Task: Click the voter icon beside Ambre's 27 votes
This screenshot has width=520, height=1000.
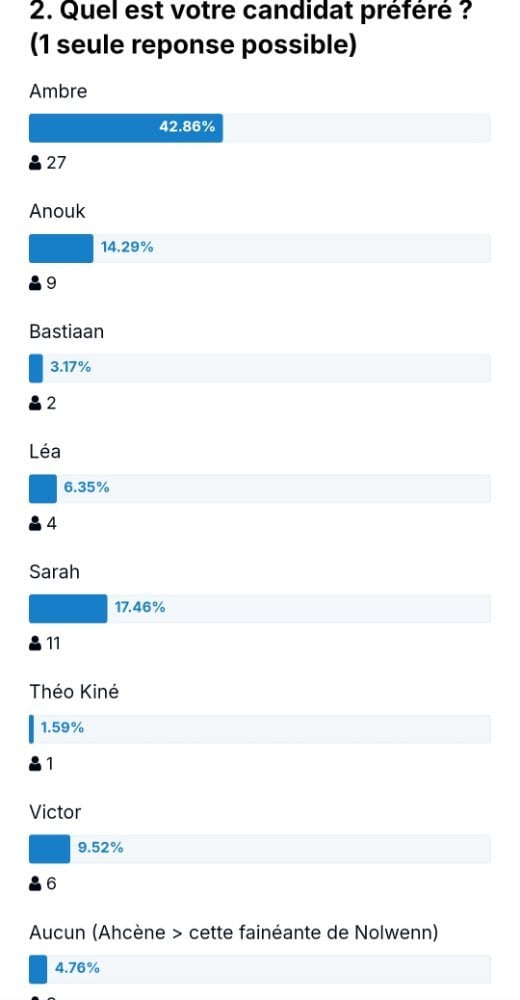Action: [x=35, y=163]
